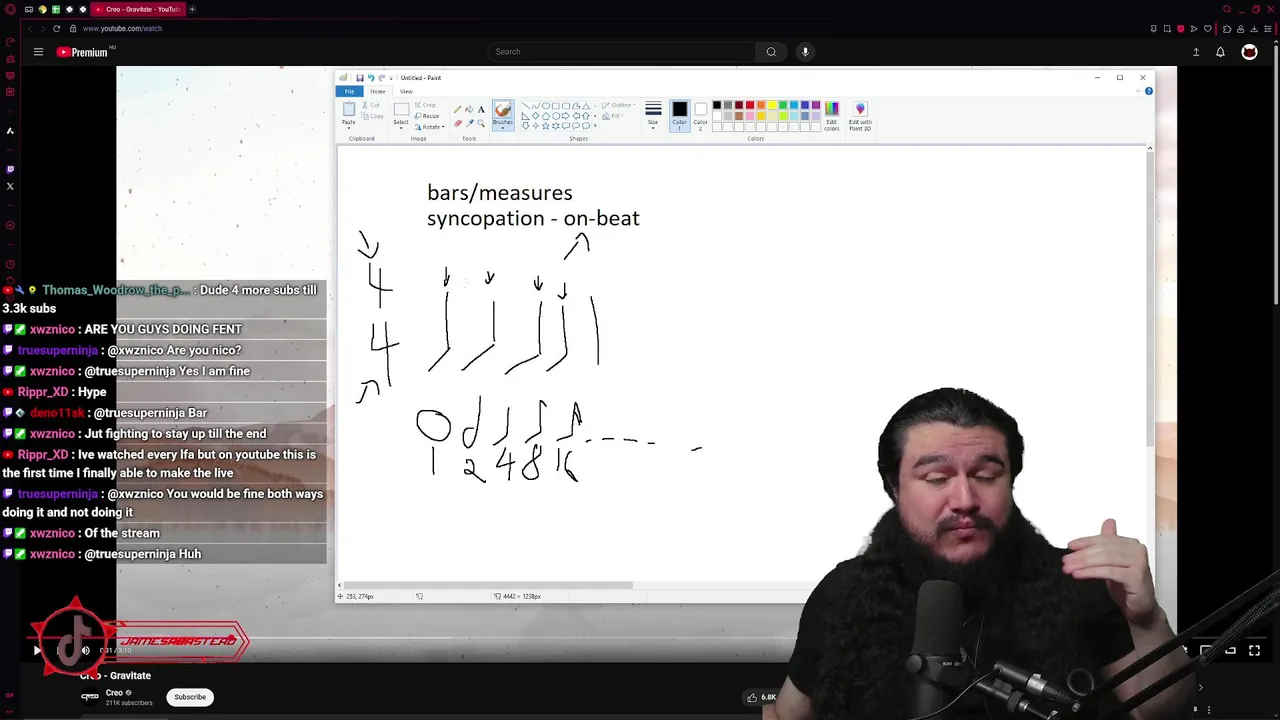Open browser extensions cube icon
The width and height of the screenshot is (1280, 720).
coord(1227,28)
